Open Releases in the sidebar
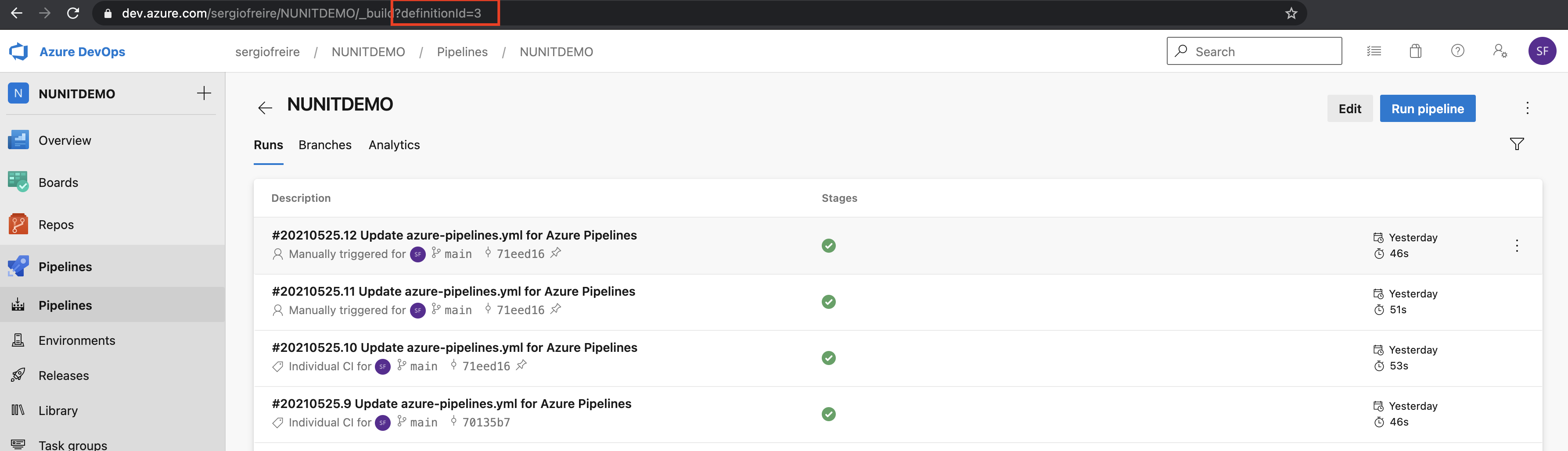Image resolution: width=1568 pixels, height=451 pixels. click(x=113, y=376)
